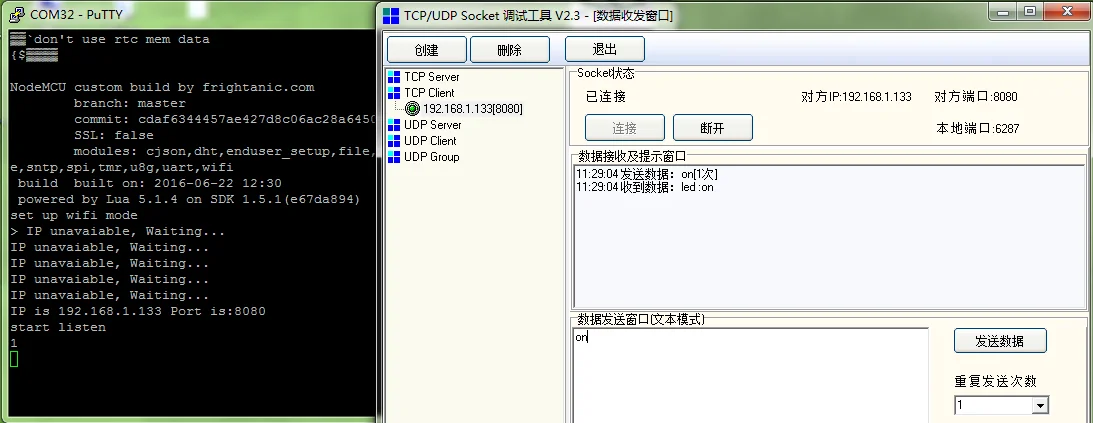Click the '发送数据: on[1次]' log line
Image resolution: width=1093 pixels, height=423 pixels.
click(646, 174)
